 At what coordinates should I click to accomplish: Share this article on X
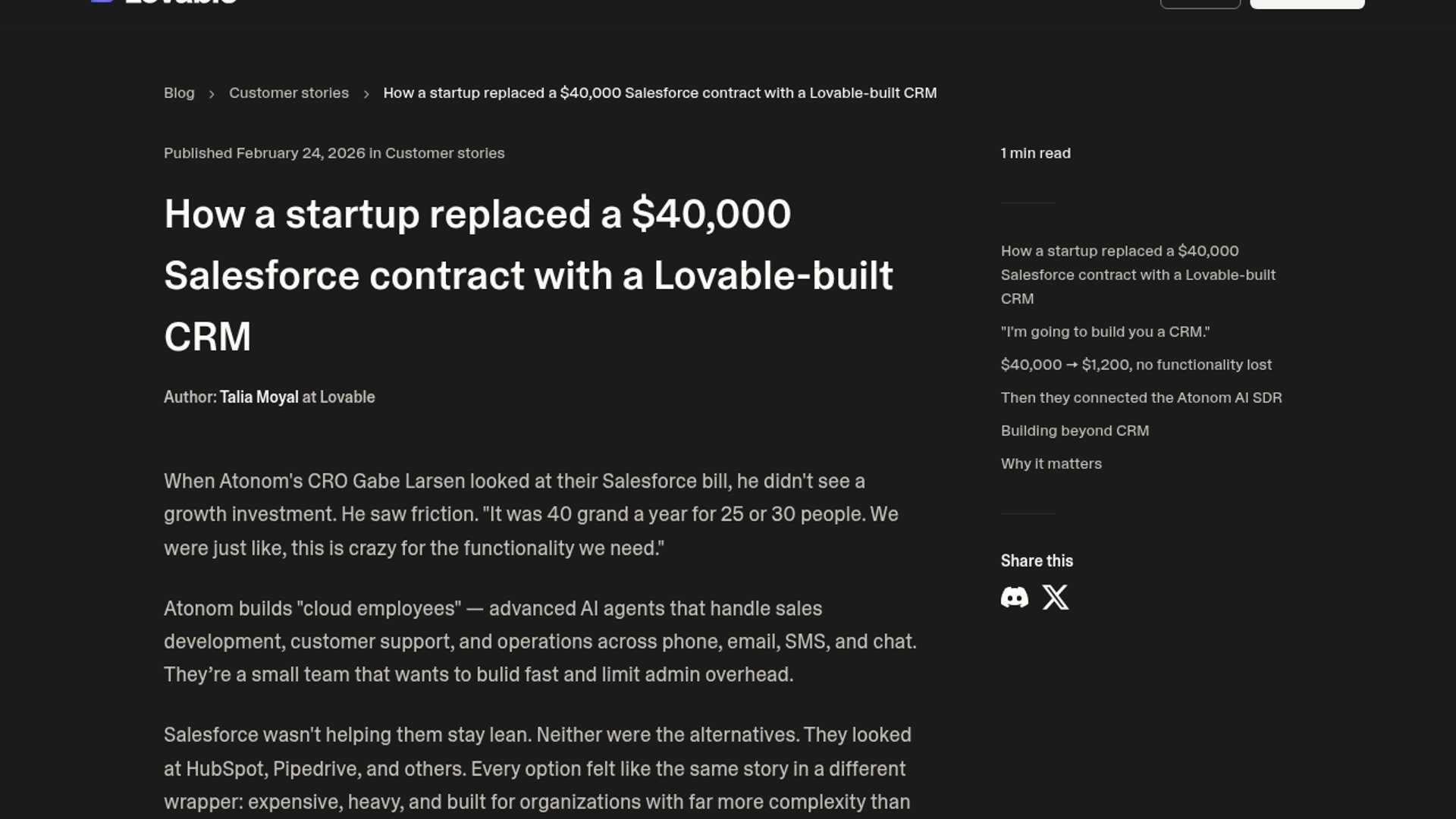[1055, 598]
